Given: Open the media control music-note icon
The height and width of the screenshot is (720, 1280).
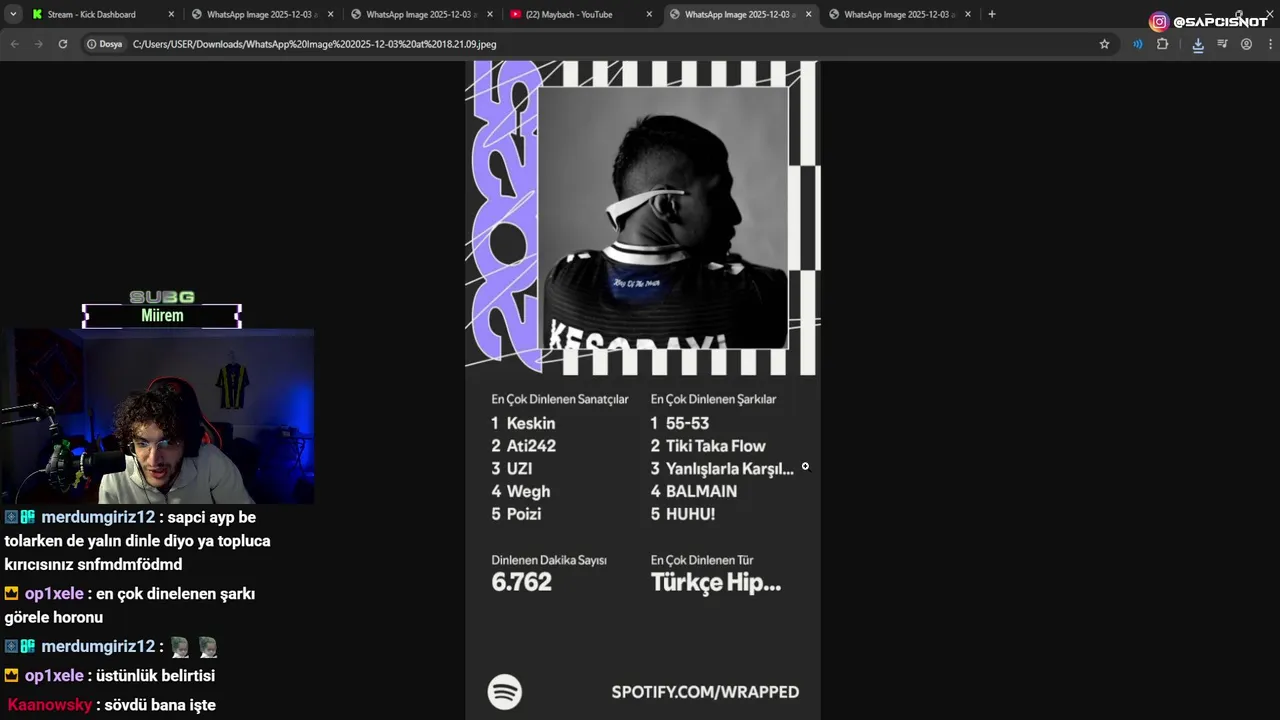Looking at the screenshot, I should pos(1222,44).
